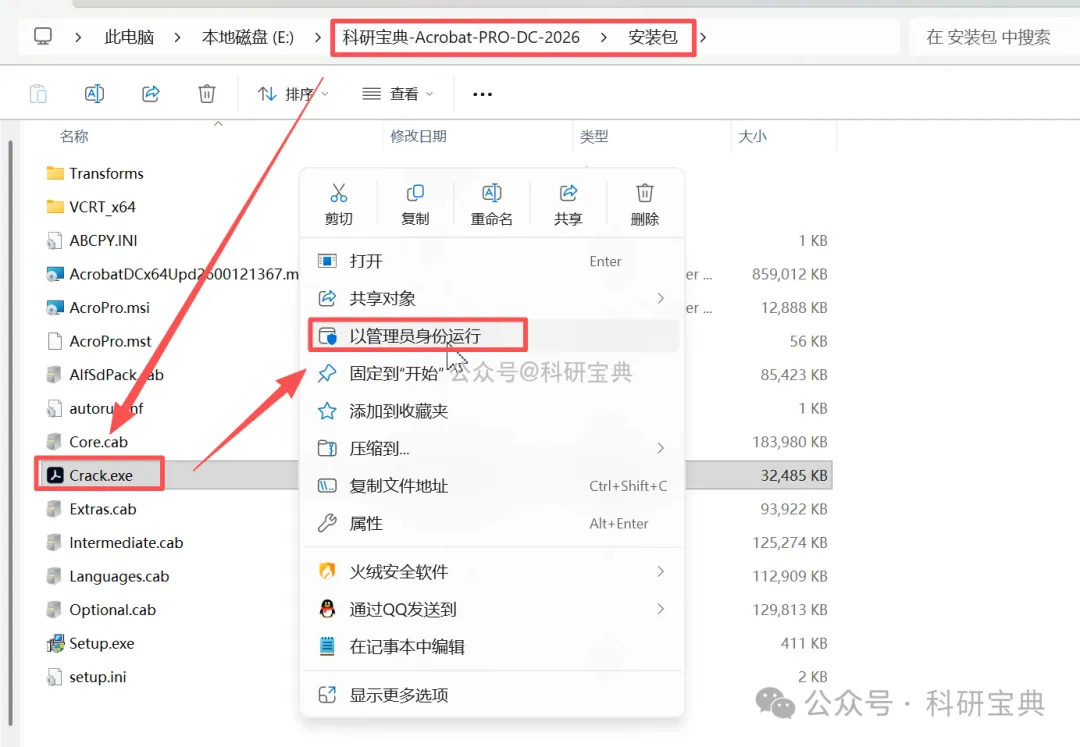Choose 以管理员身份运行 in context menu
Viewport: 1080px width, 747px height.
tap(491, 336)
